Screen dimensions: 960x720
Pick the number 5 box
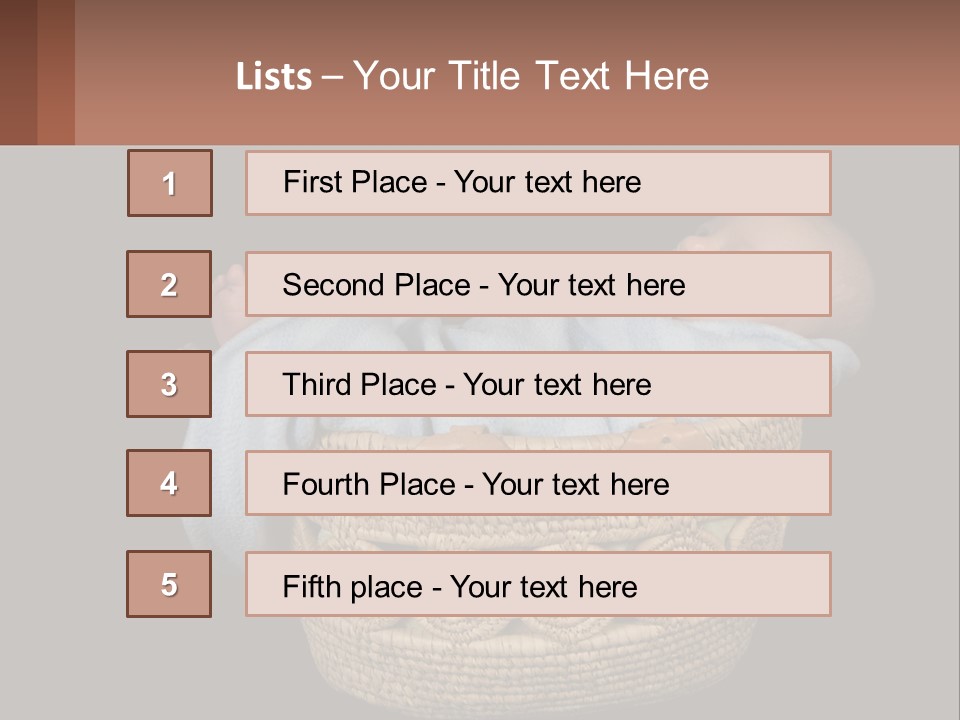[169, 584]
